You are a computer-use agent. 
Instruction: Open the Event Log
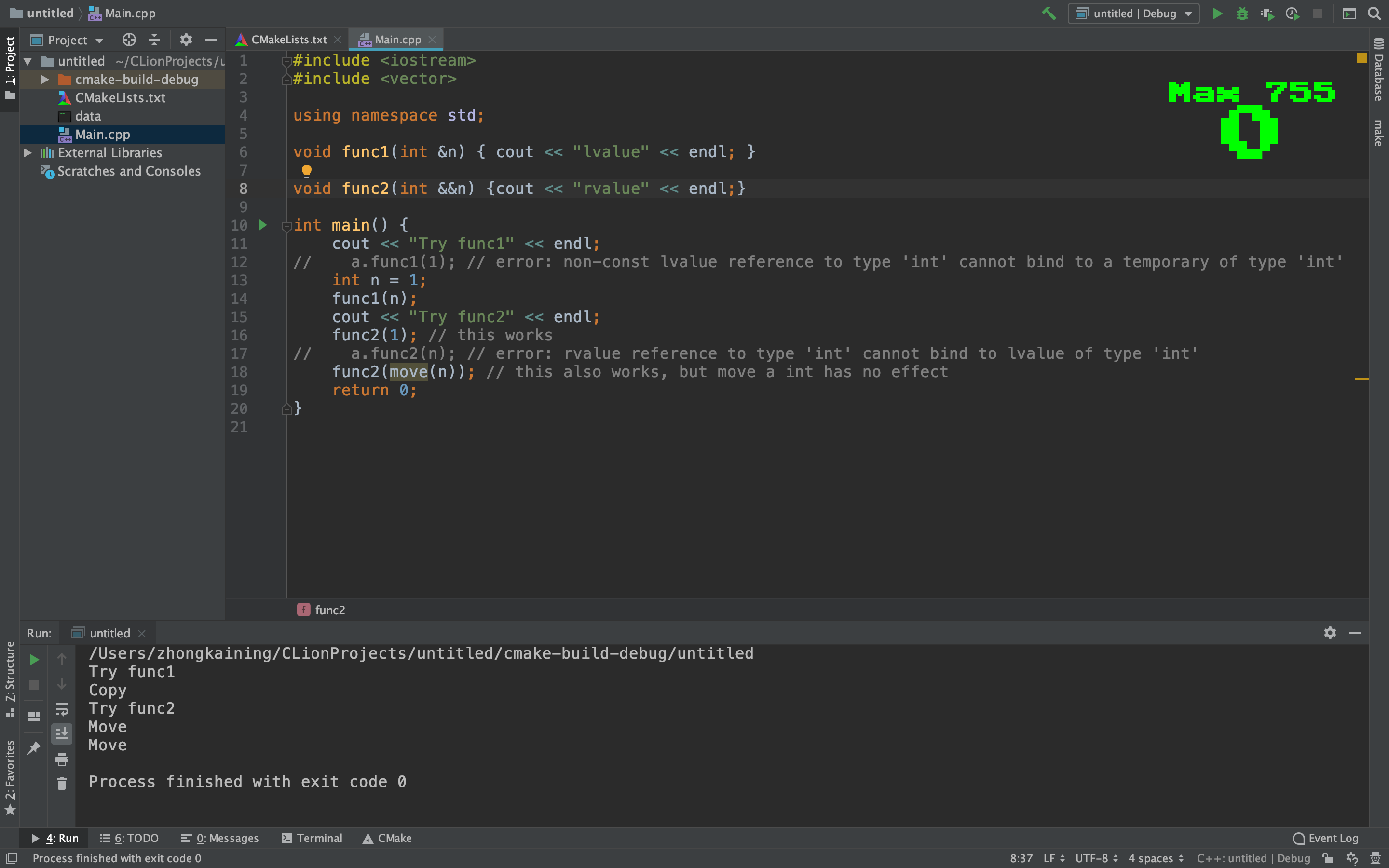(1325, 838)
